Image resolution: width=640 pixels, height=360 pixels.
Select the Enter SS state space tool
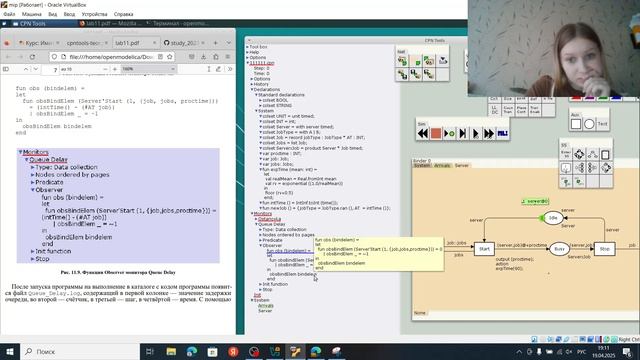point(566,154)
